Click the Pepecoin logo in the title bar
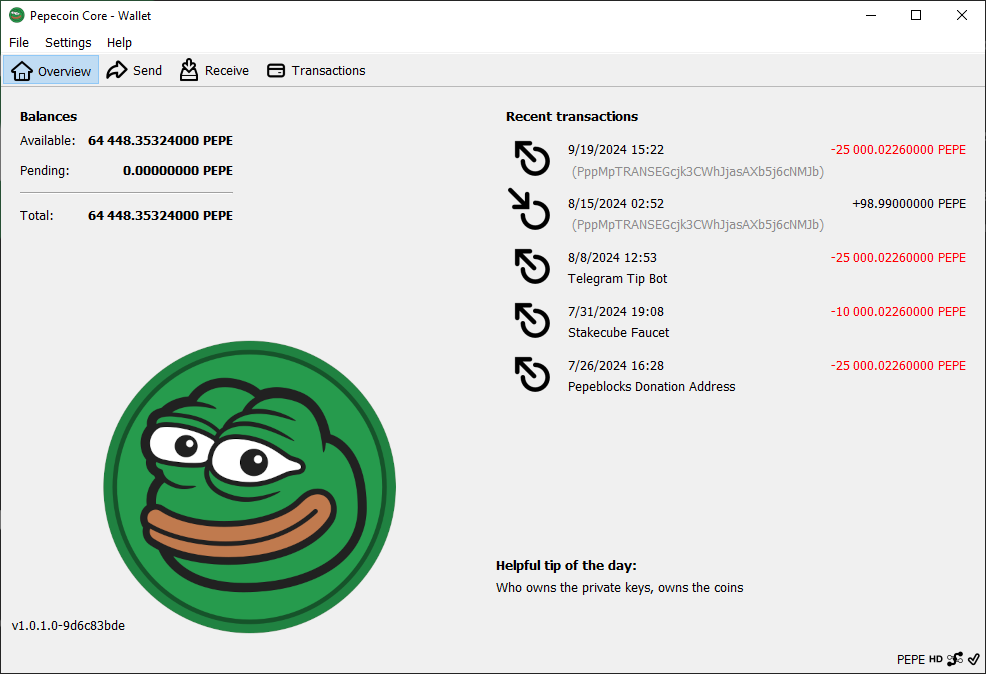 (x=15, y=15)
